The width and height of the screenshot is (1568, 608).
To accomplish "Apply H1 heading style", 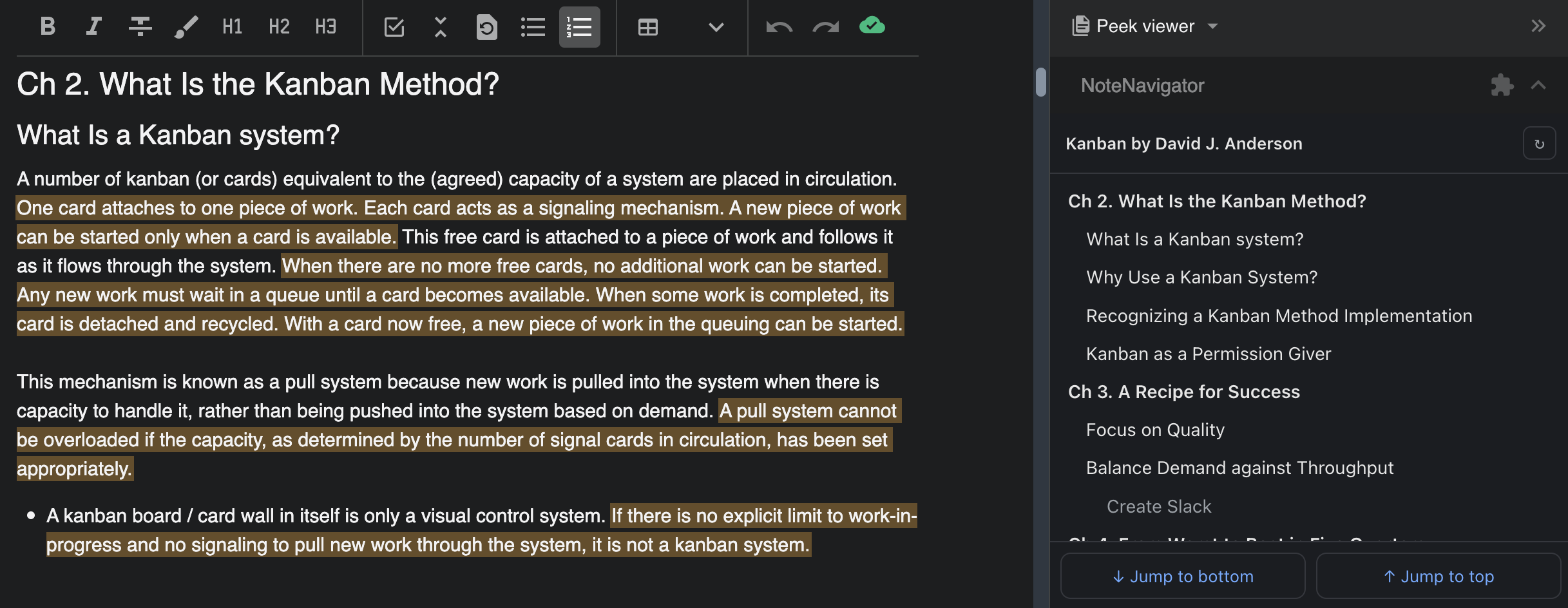I will coord(233,26).
